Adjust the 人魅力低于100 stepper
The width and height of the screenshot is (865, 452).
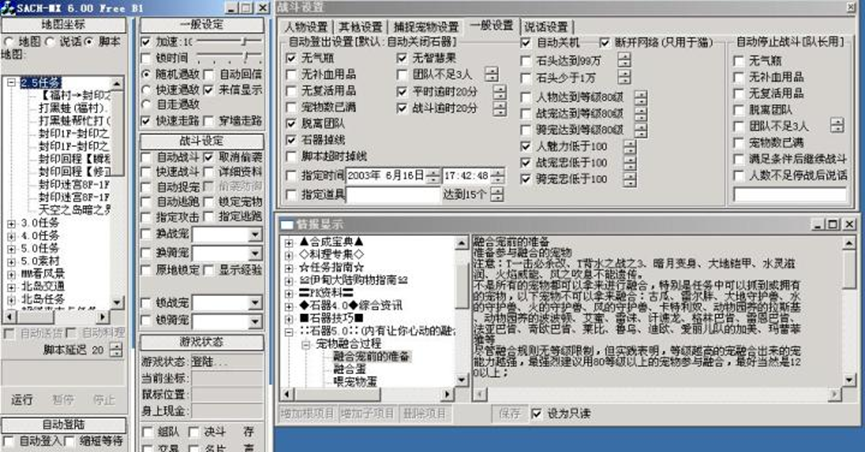(629, 147)
